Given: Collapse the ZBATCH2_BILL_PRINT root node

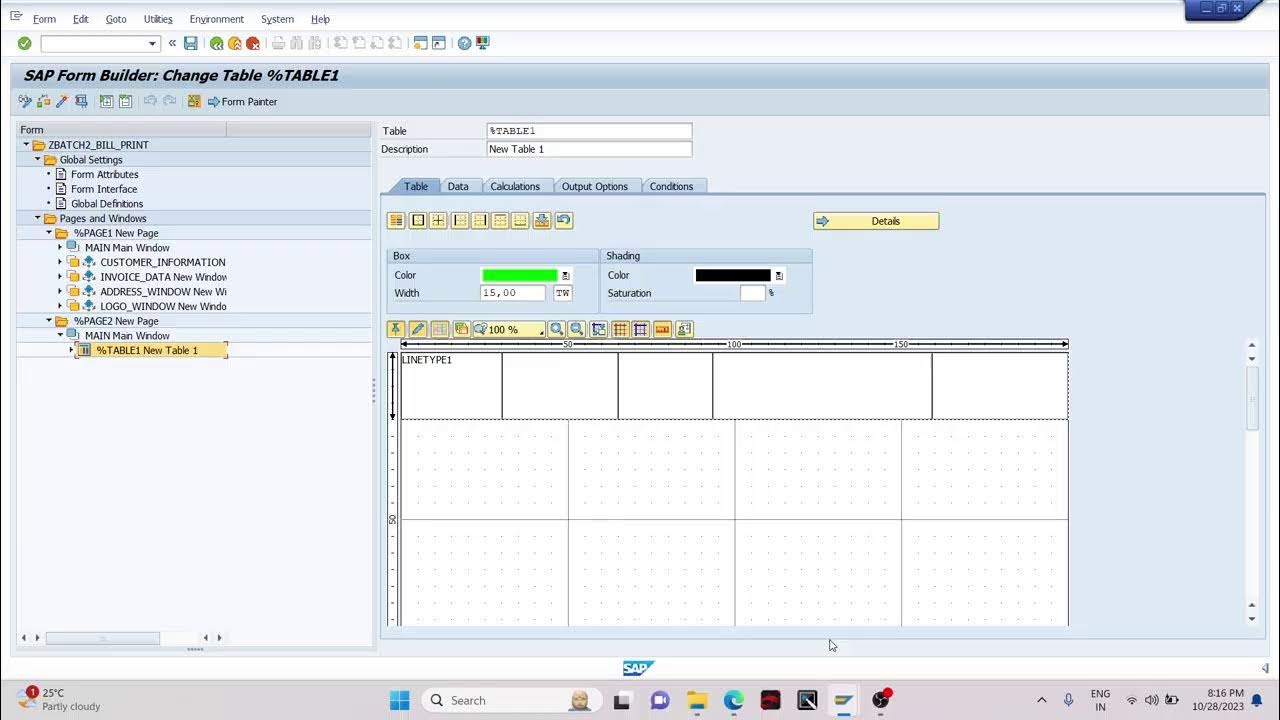Looking at the screenshot, I should click(x=26, y=145).
